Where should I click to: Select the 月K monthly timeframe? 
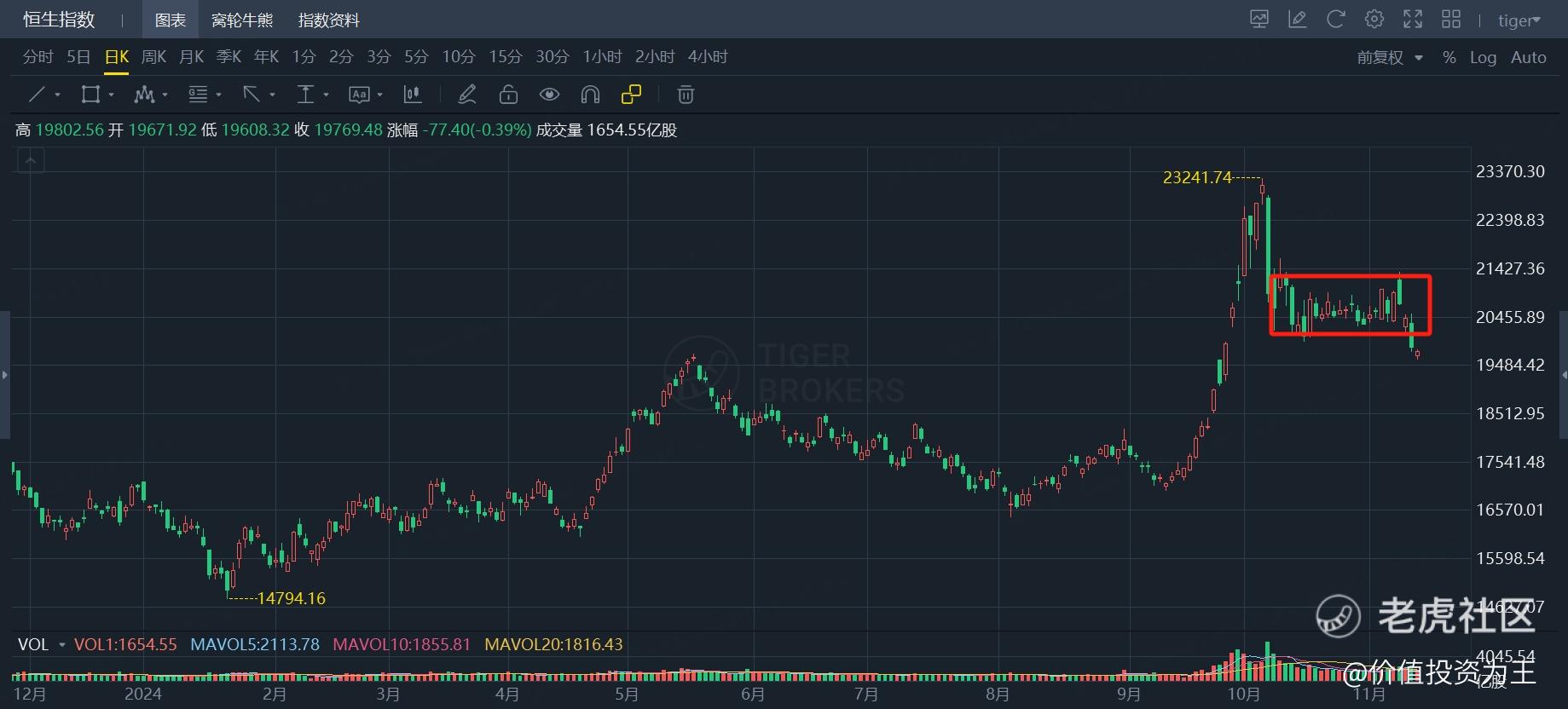(191, 57)
